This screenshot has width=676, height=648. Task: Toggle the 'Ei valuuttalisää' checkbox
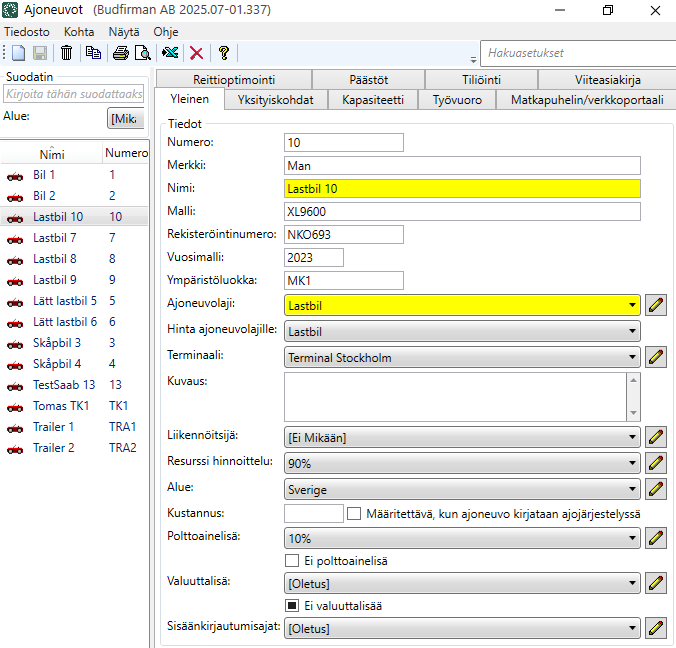(293, 605)
